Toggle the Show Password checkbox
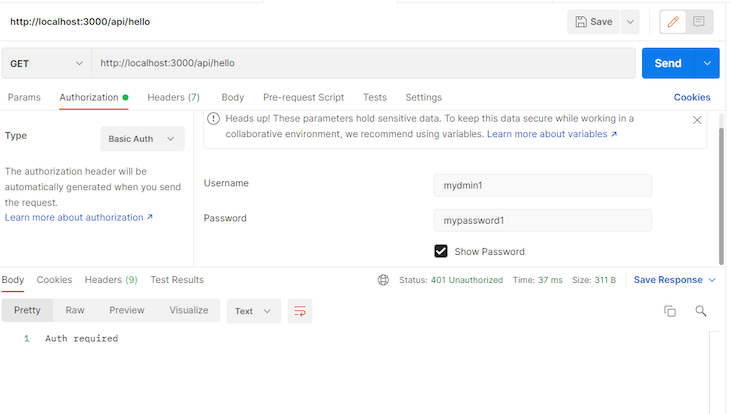The image size is (730, 414). 441,251
